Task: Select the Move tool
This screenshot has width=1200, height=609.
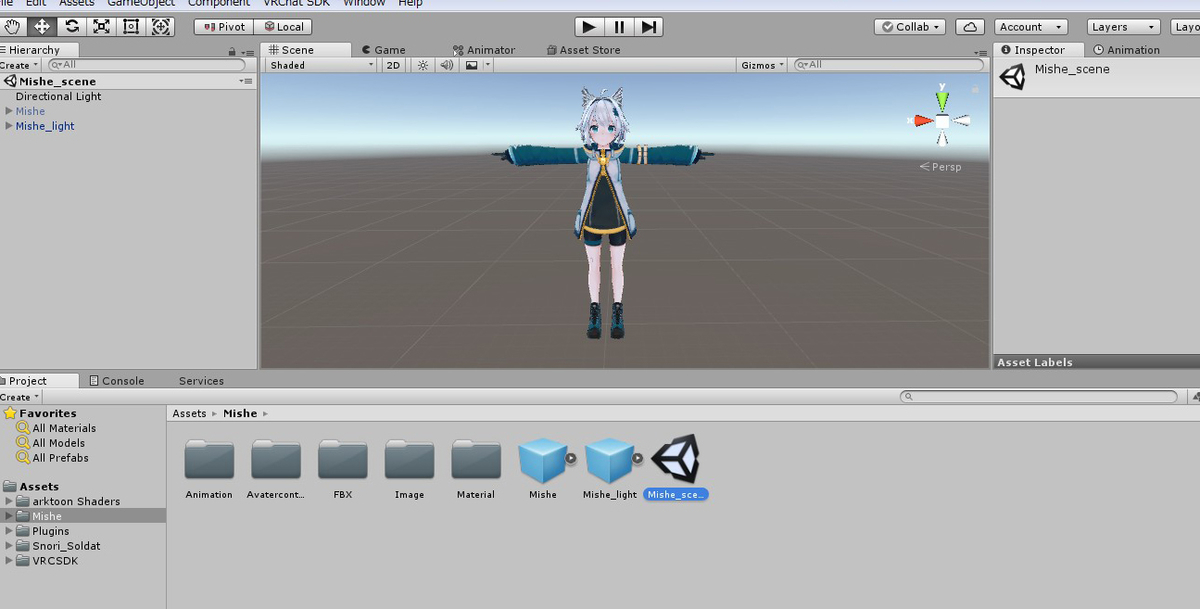Action: pos(41,26)
